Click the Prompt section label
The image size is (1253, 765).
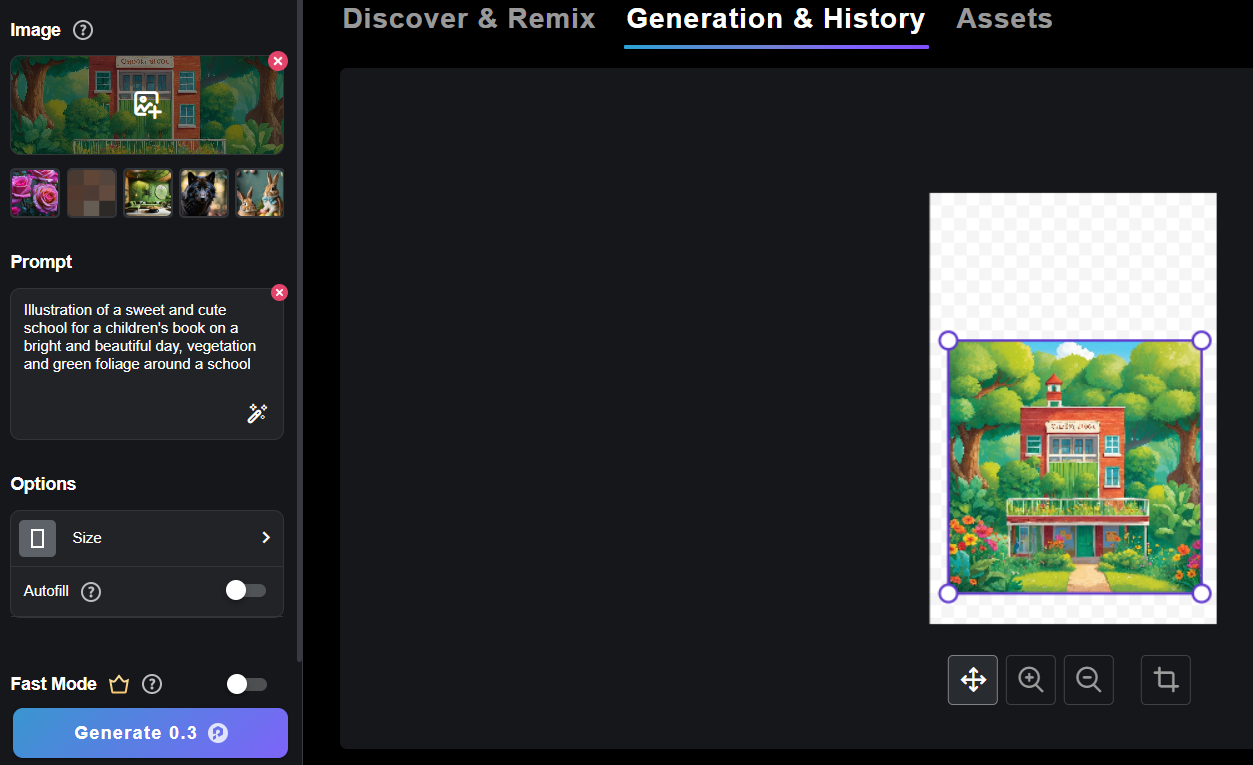[41, 262]
